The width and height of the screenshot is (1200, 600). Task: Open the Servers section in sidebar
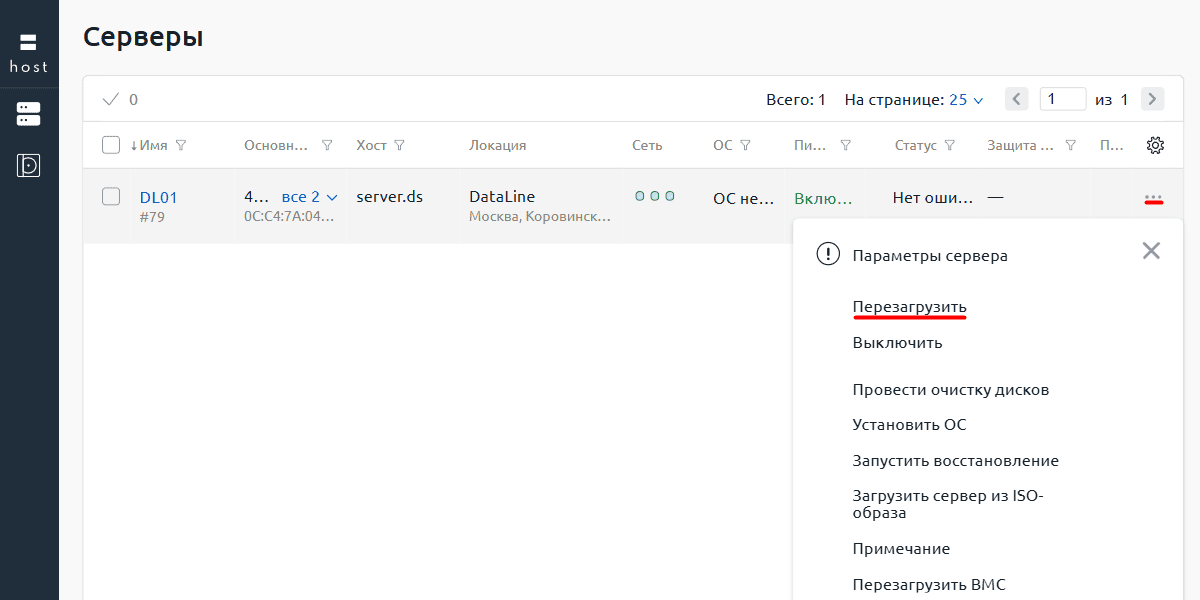tap(28, 114)
